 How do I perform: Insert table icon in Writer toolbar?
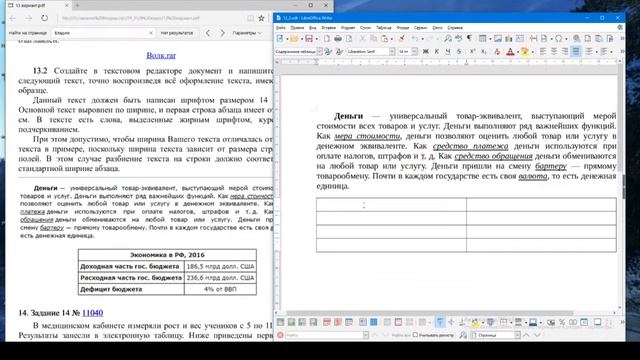483,39
